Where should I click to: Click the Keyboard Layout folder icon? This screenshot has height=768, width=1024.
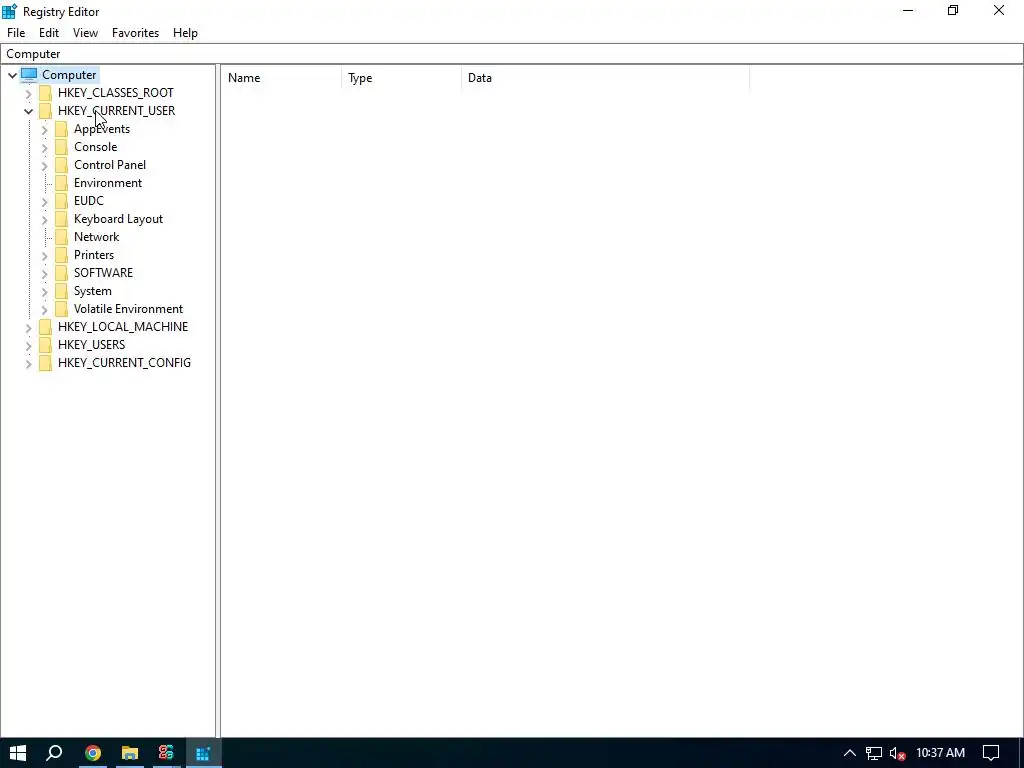(x=61, y=219)
